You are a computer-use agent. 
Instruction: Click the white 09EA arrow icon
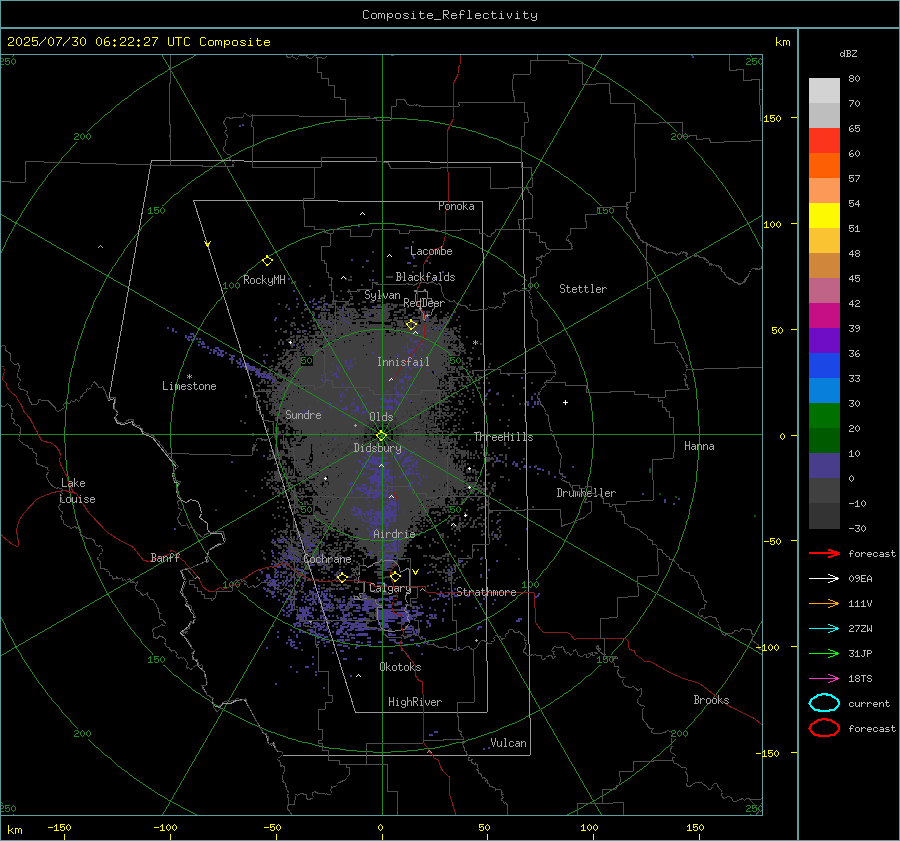tap(824, 579)
